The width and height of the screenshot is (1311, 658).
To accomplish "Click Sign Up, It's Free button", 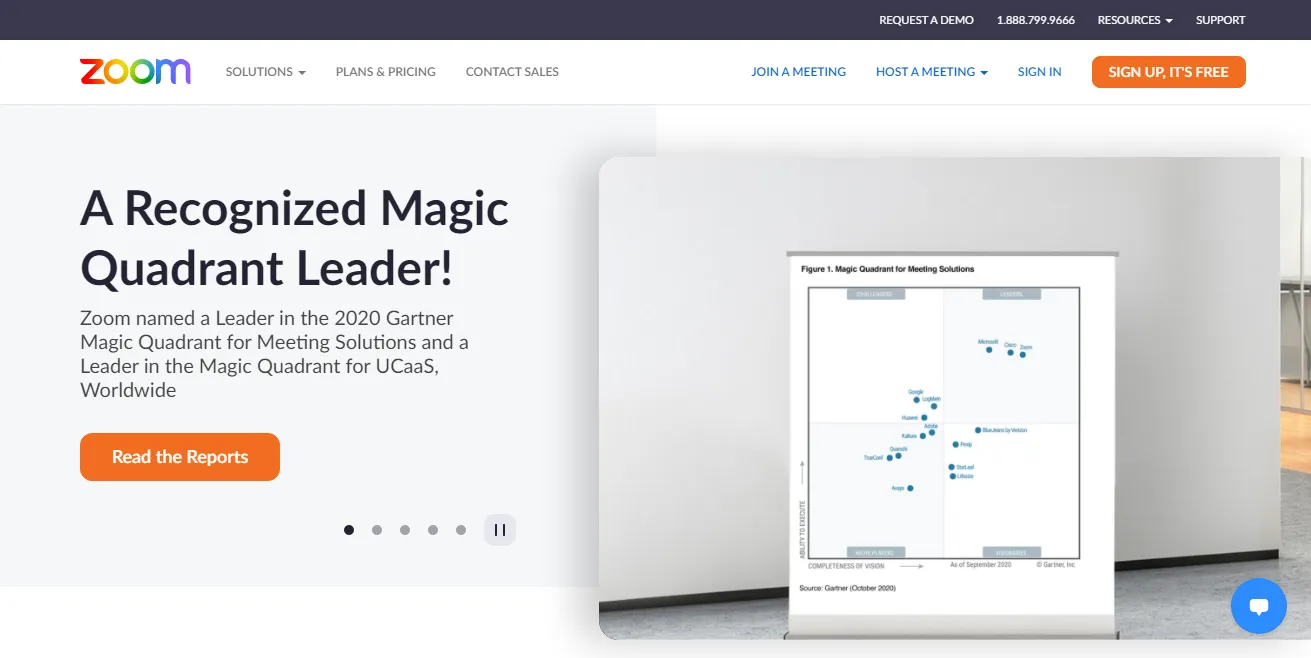I will click(x=1169, y=72).
